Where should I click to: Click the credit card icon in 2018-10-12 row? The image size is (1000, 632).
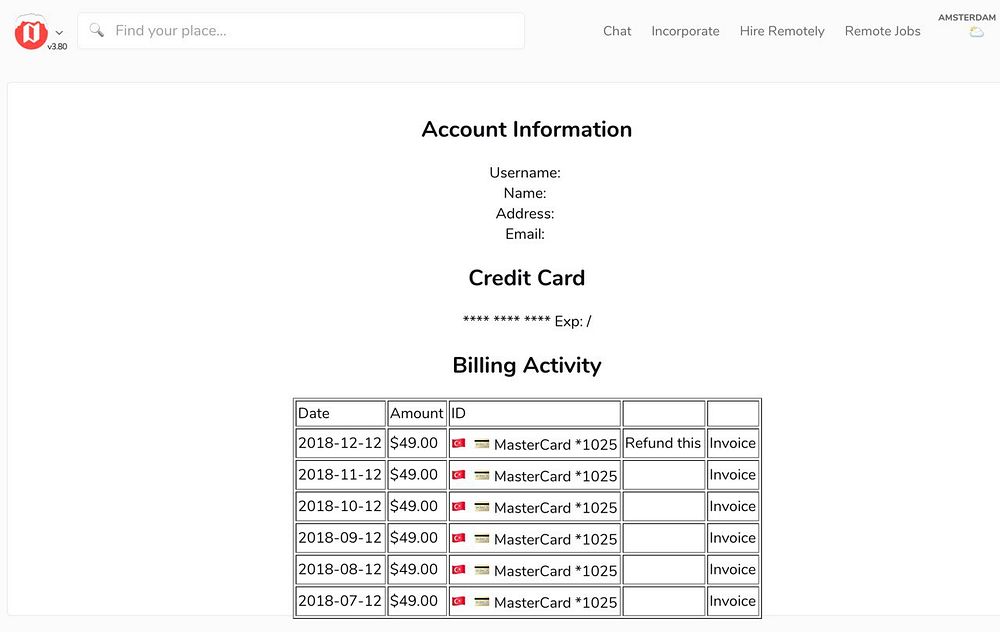click(x=482, y=506)
